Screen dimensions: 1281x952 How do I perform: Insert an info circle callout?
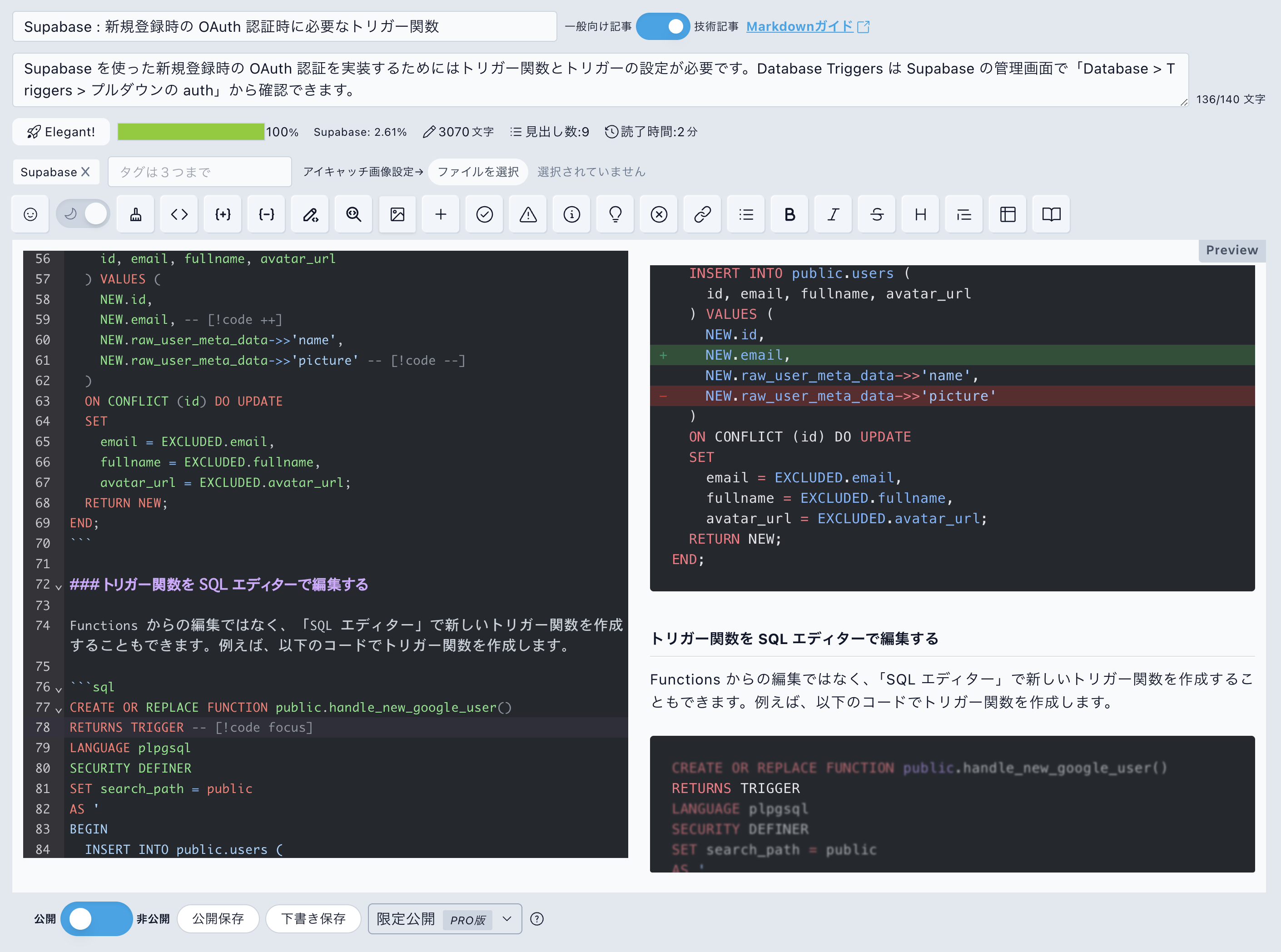point(571,214)
